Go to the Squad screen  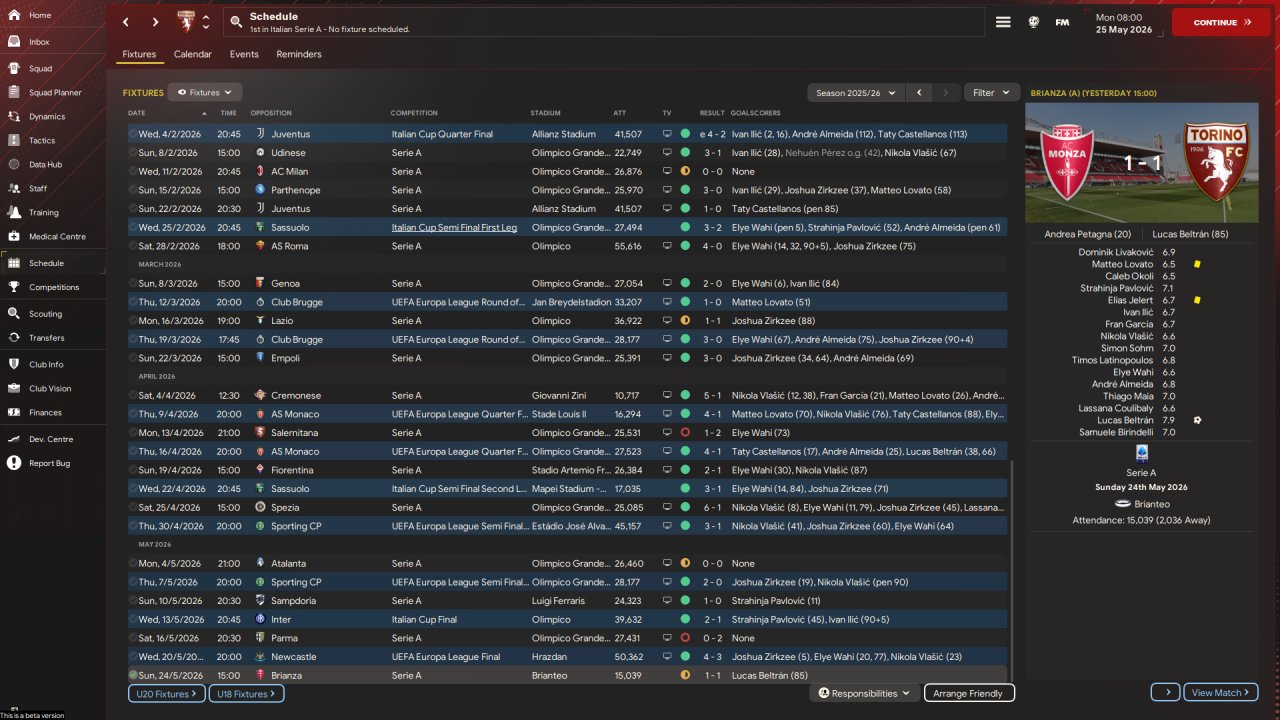click(x=40, y=69)
